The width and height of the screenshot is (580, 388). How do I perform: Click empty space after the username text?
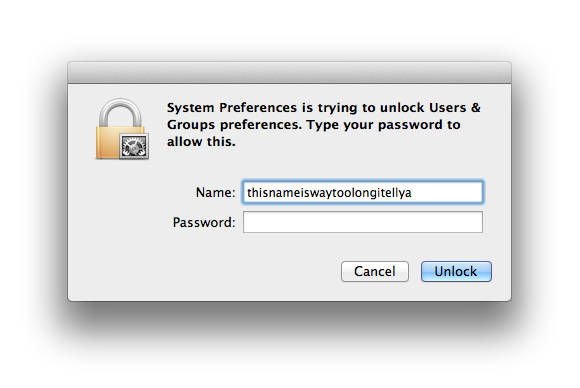click(x=447, y=192)
